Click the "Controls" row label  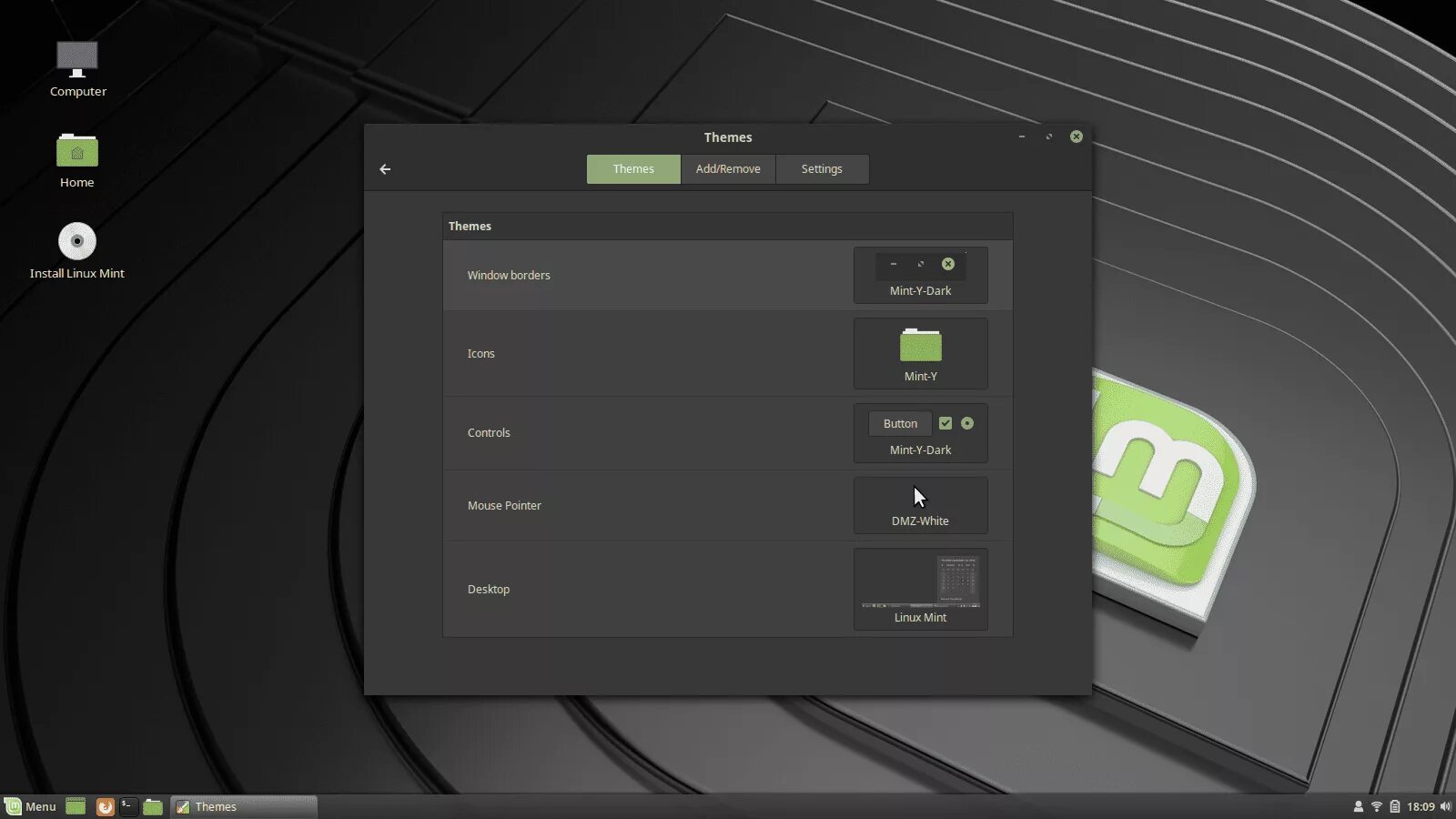click(x=489, y=432)
